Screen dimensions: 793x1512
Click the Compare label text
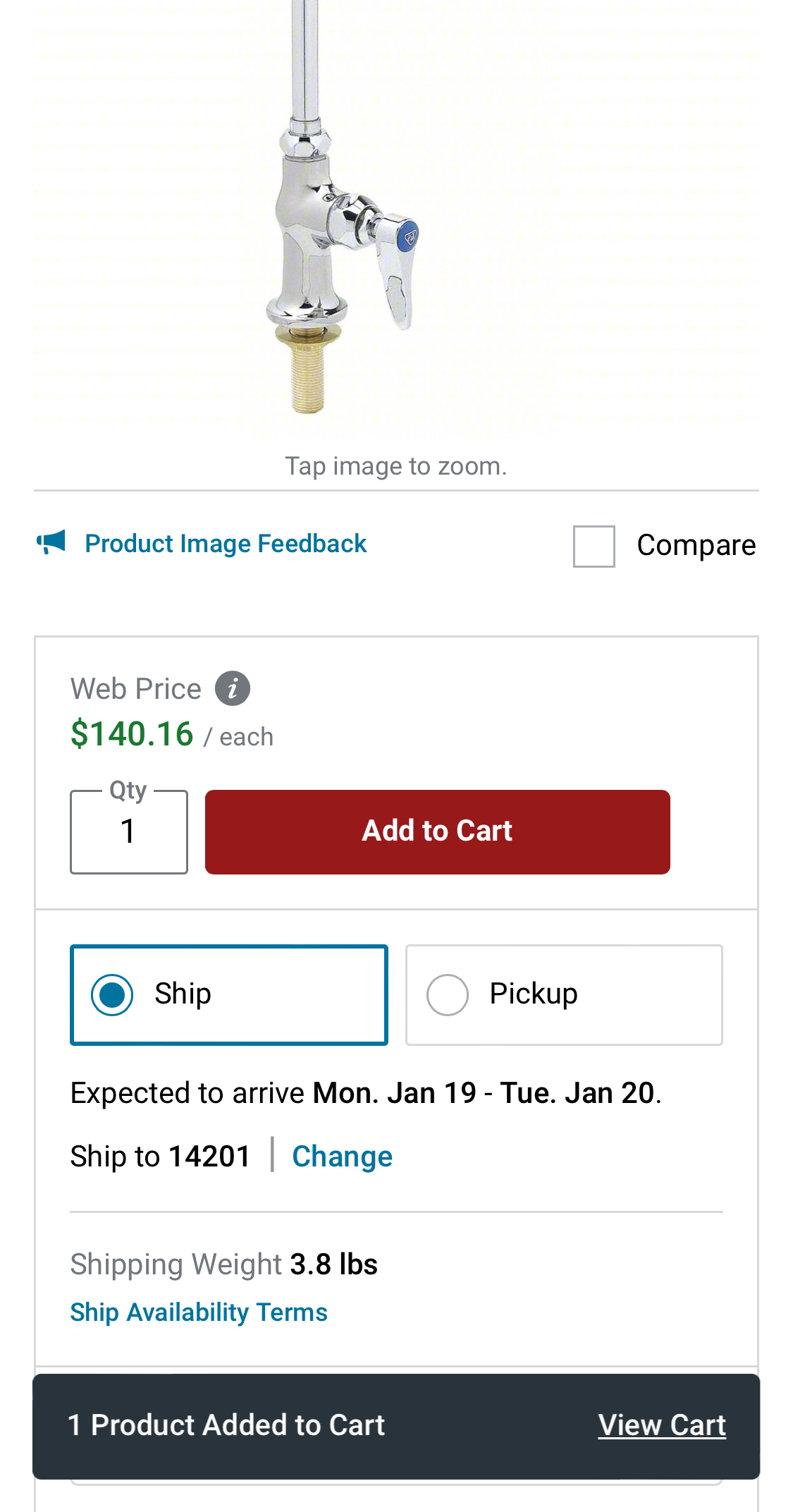696,545
